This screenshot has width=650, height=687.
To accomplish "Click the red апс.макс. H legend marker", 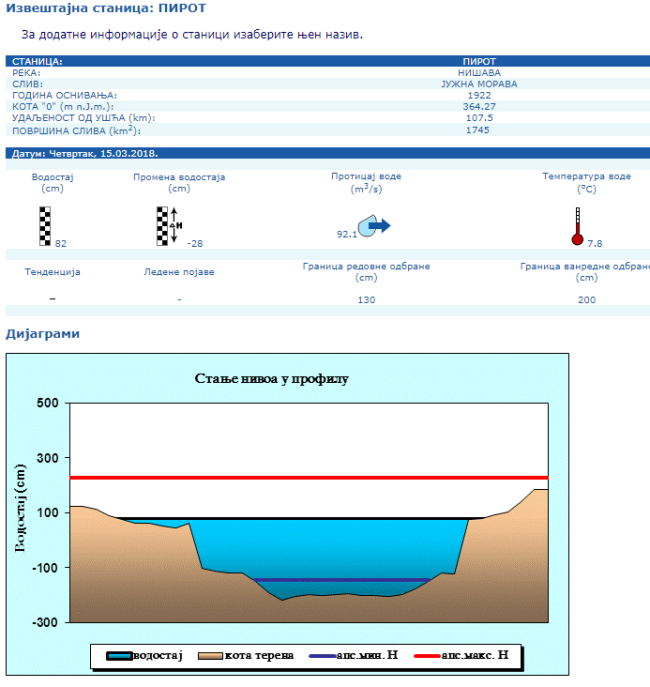I will point(432,656).
